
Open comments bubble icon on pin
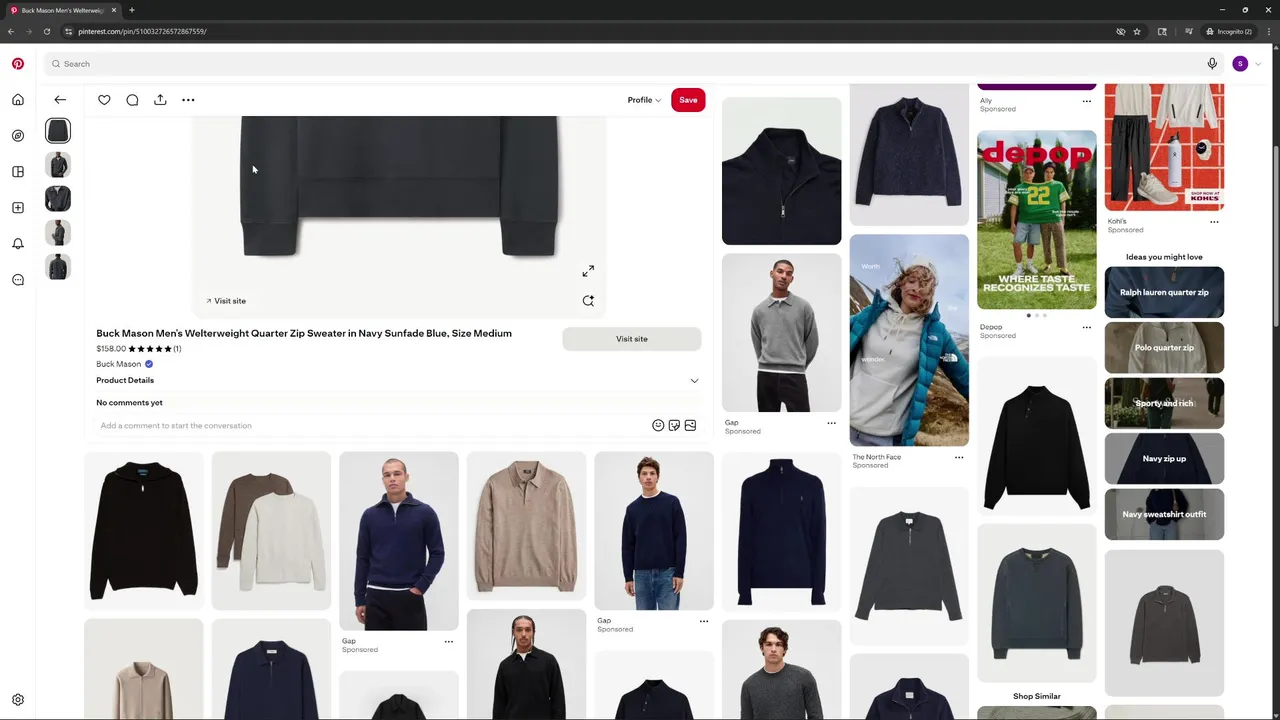(x=132, y=100)
